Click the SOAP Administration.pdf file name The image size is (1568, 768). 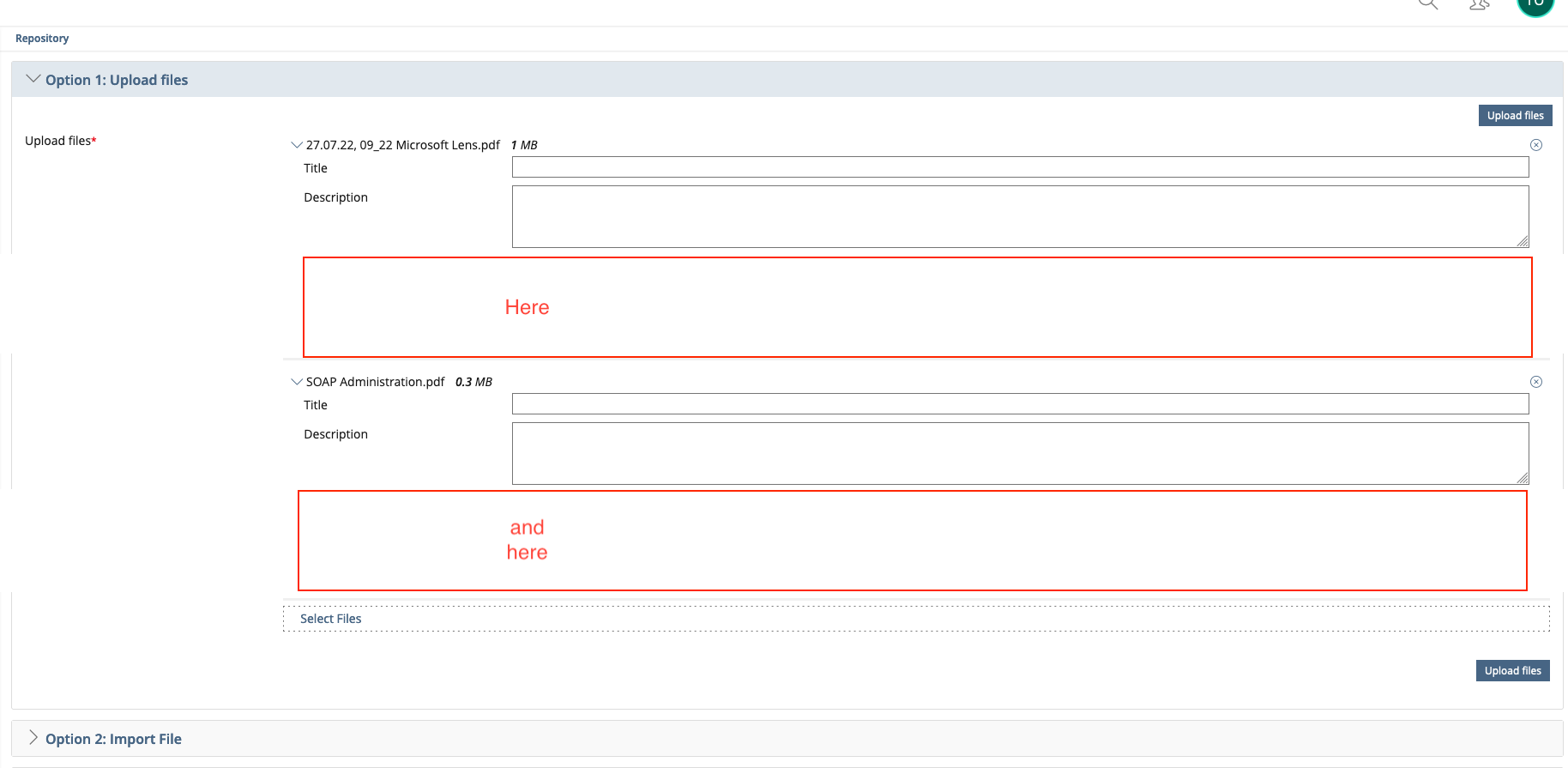click(x=375, y=382)
